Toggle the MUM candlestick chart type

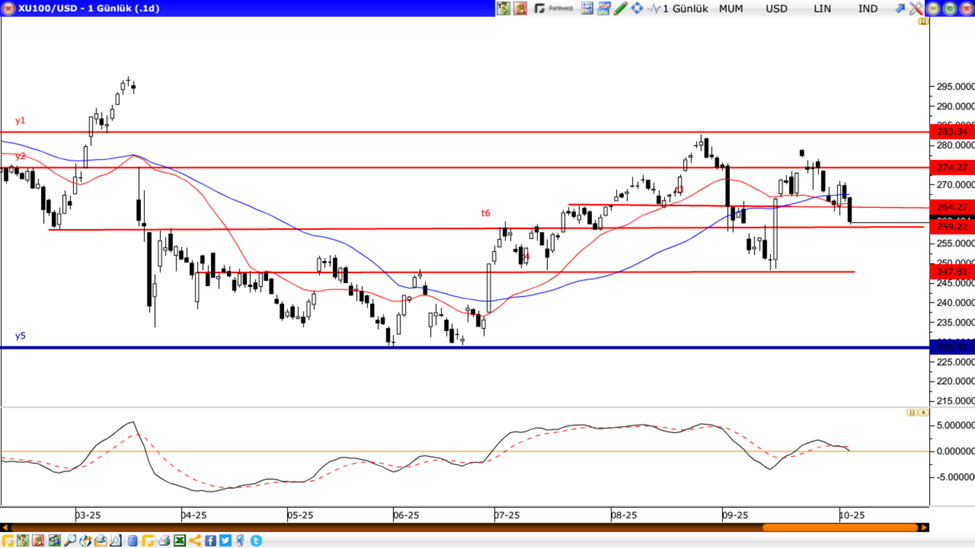point(731,8)
